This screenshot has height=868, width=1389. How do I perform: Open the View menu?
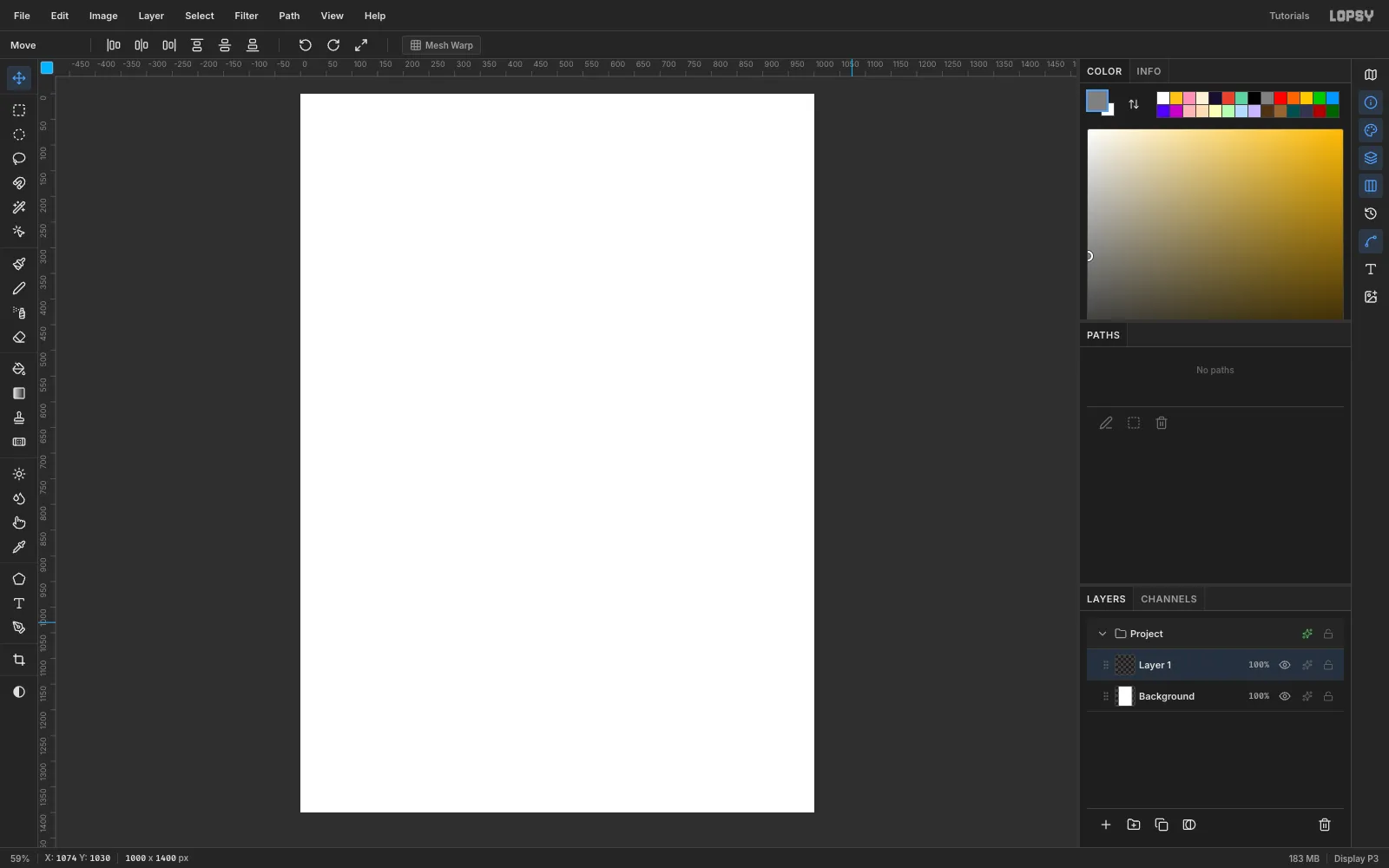tap(332, 16)
